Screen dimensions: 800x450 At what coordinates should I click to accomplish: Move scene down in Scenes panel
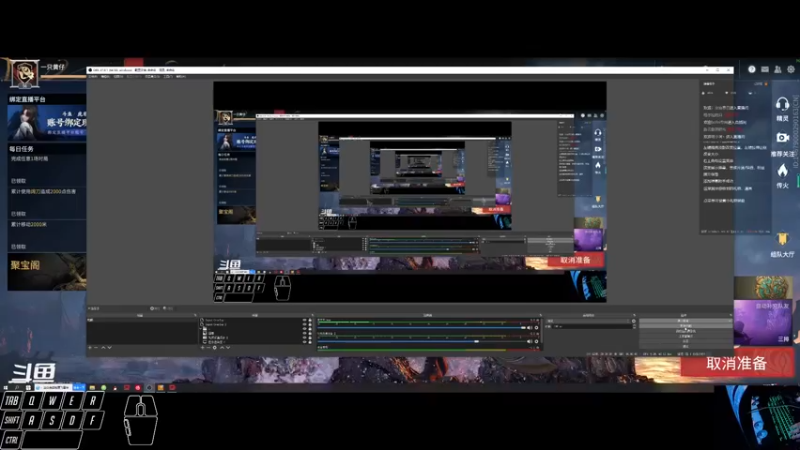click(x=110, y=347)
